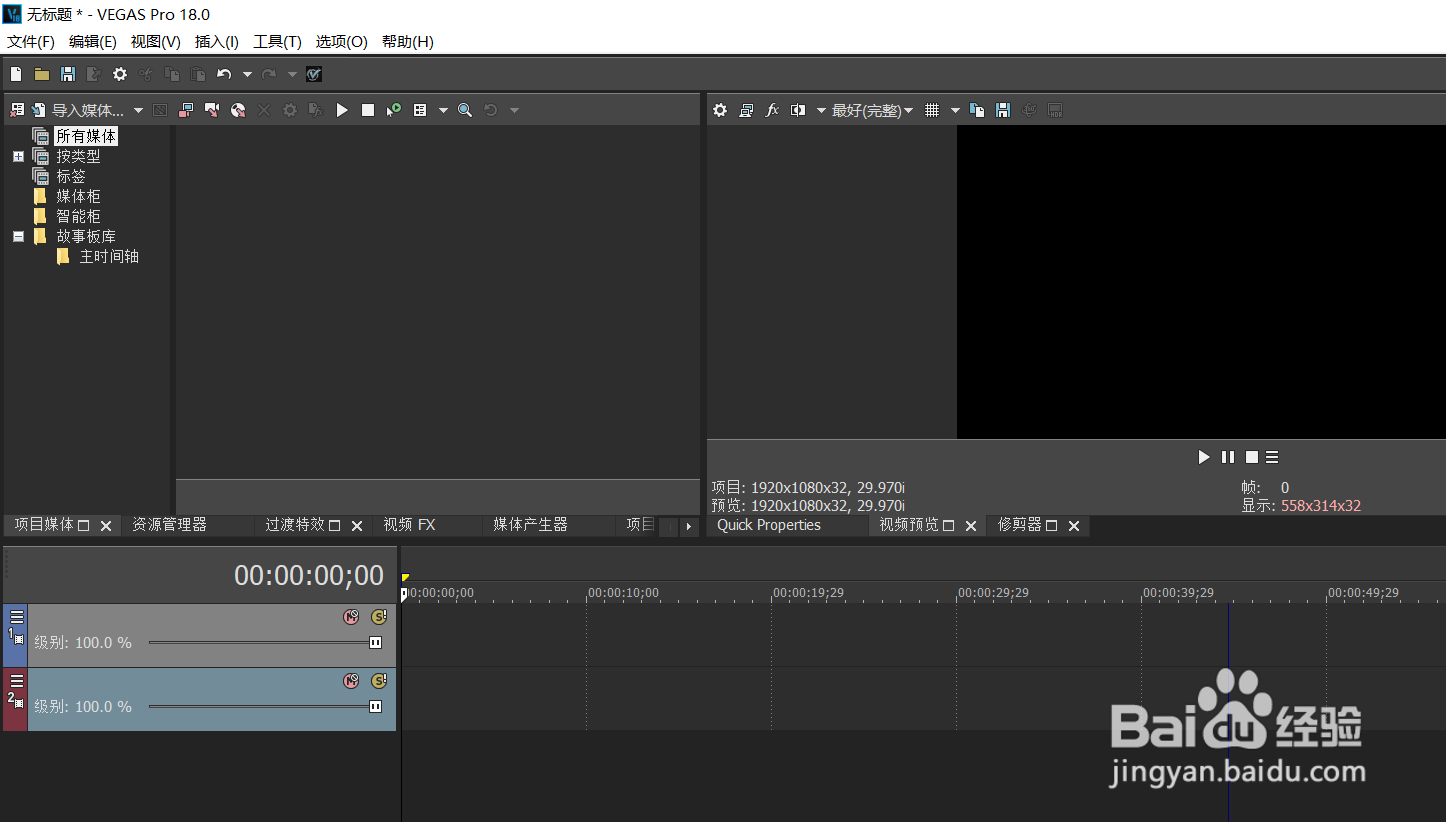Pause the video preview

1228,457
